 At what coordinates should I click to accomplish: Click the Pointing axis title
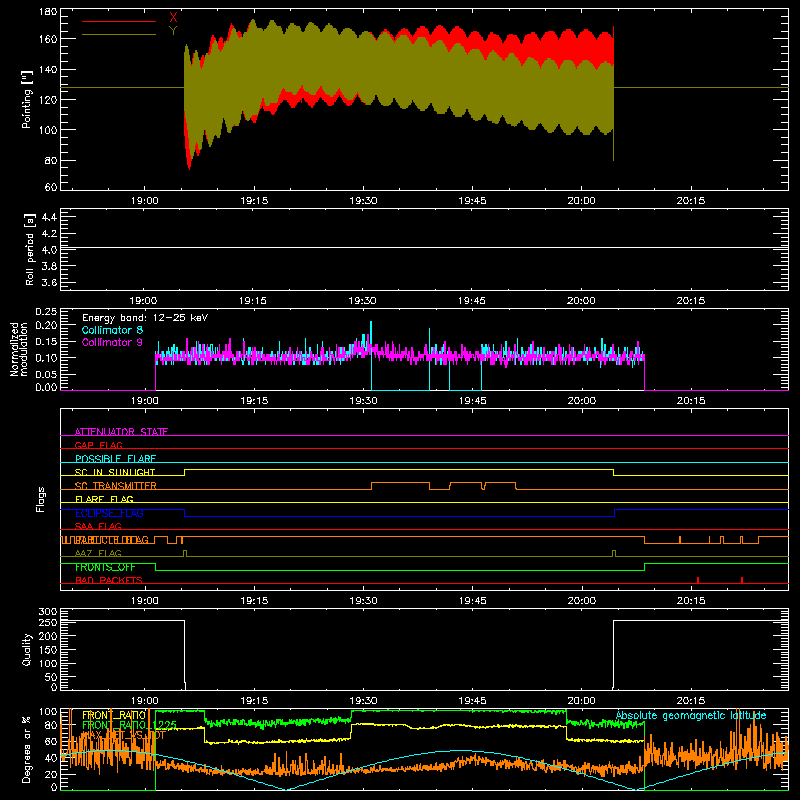coord(27,99)
